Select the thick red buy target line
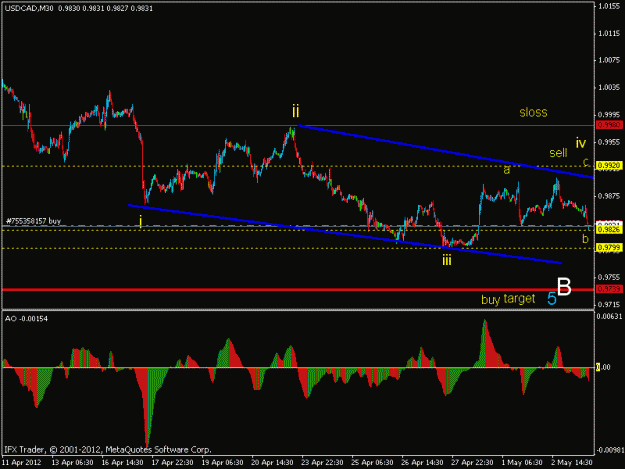Screen dimensions: 625x469 point(298,289)
